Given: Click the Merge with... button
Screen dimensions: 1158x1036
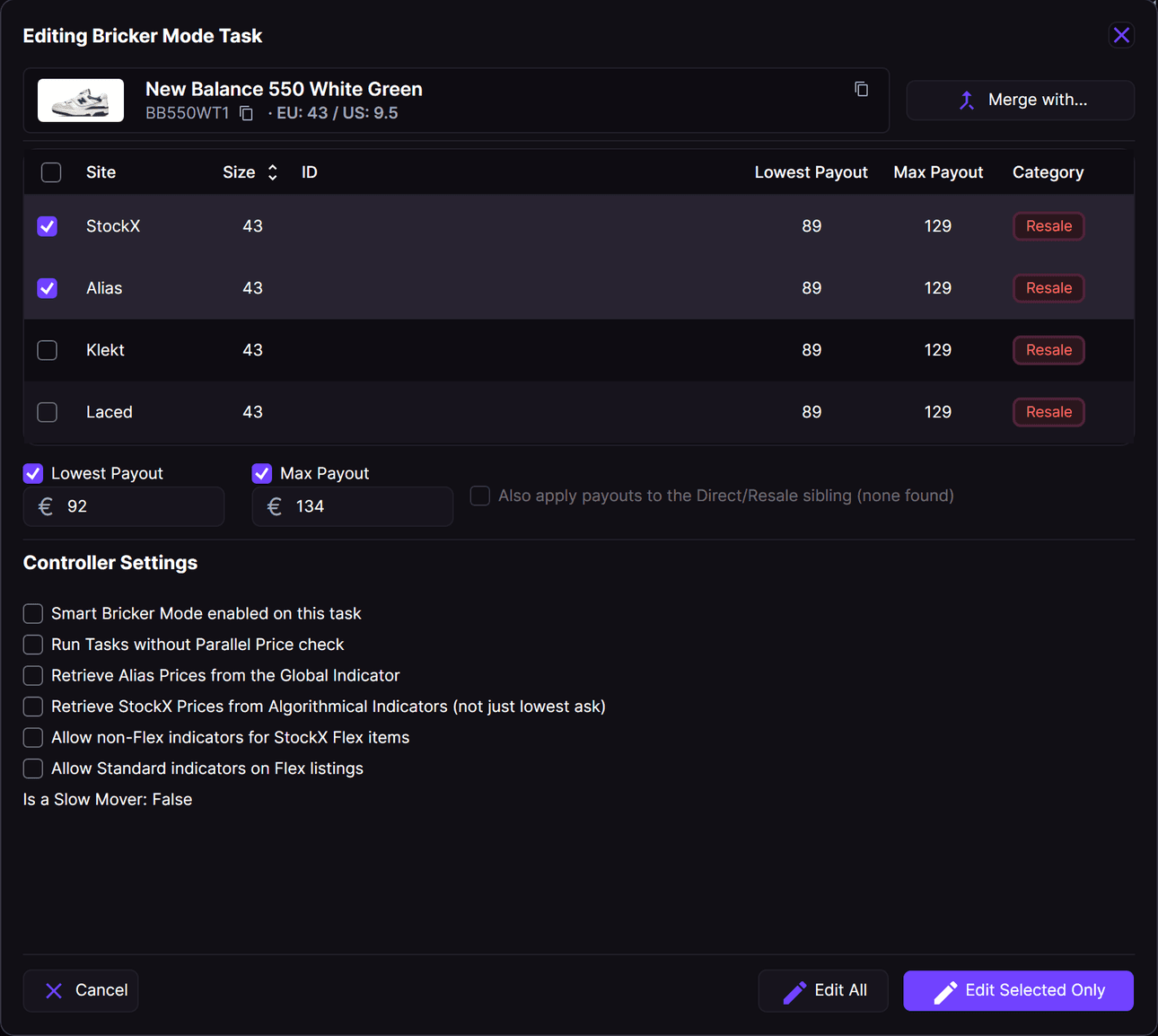Looking at the screenshot, I should coord(1021,100).
